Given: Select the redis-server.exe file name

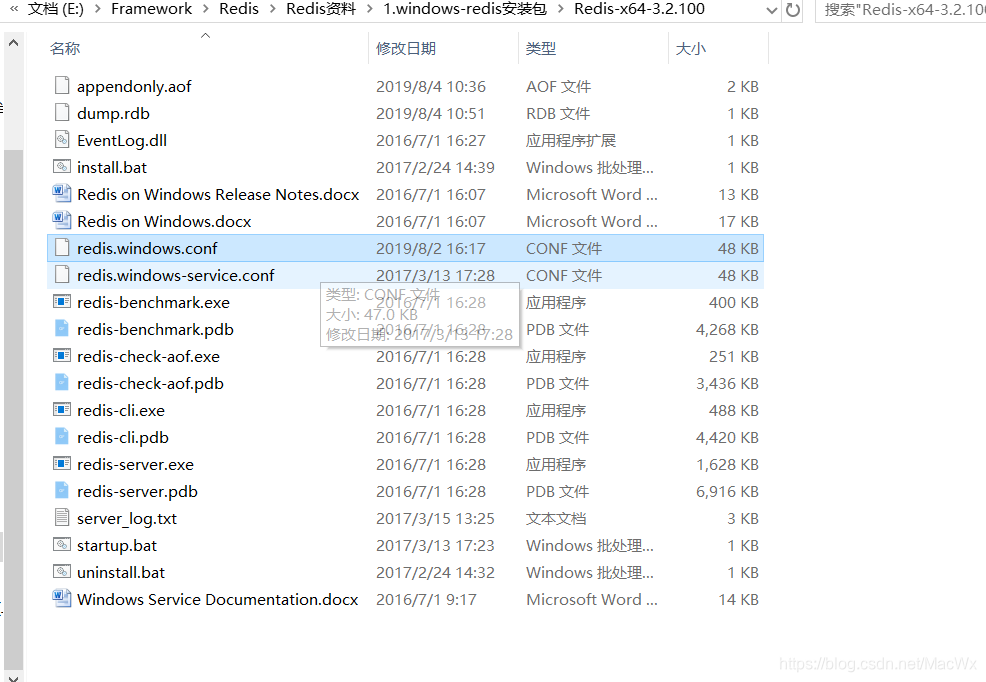Looking at the screenshot, I should [135, 465].
